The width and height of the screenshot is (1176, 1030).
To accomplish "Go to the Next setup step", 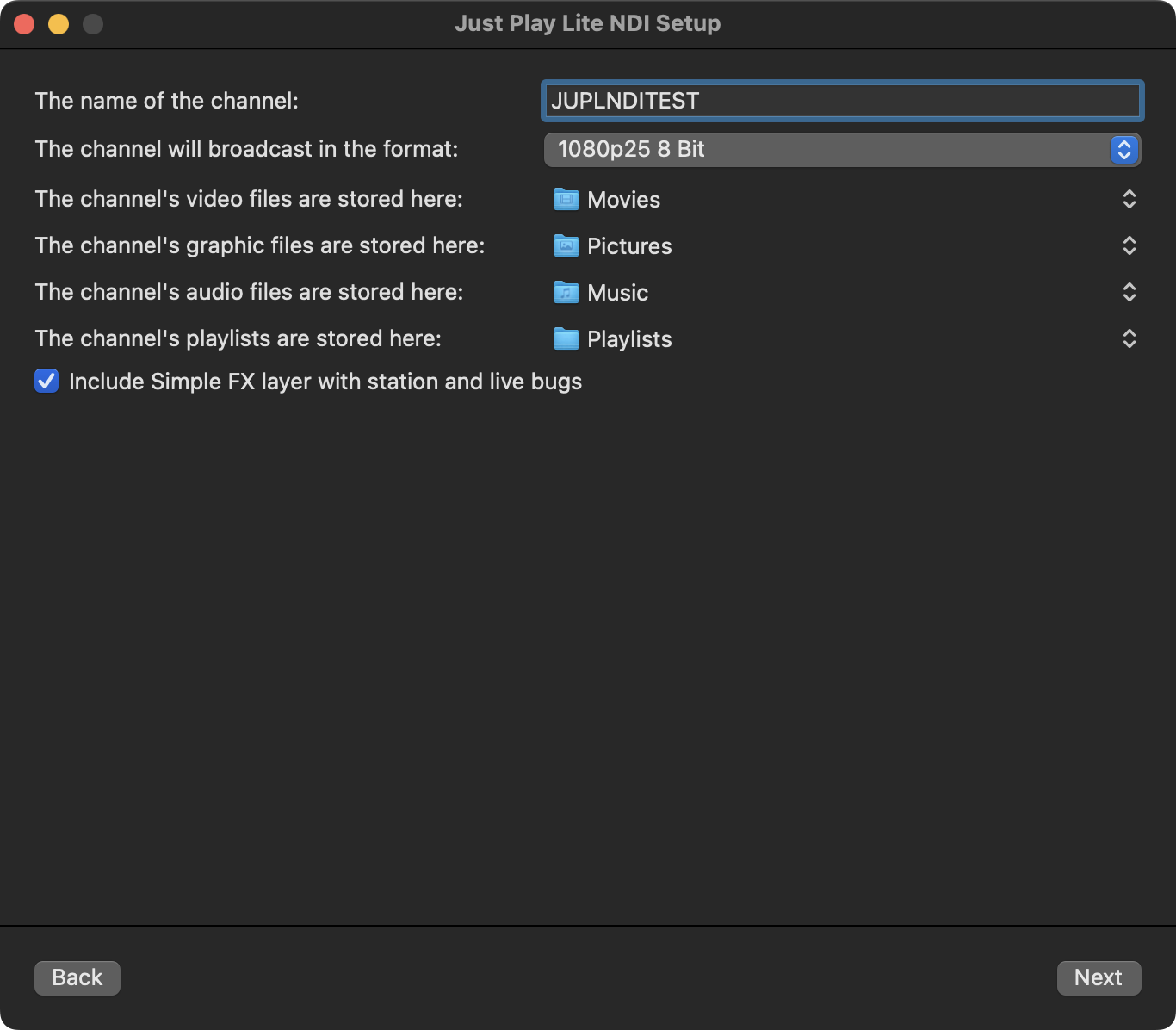I will coord(1098,977).
